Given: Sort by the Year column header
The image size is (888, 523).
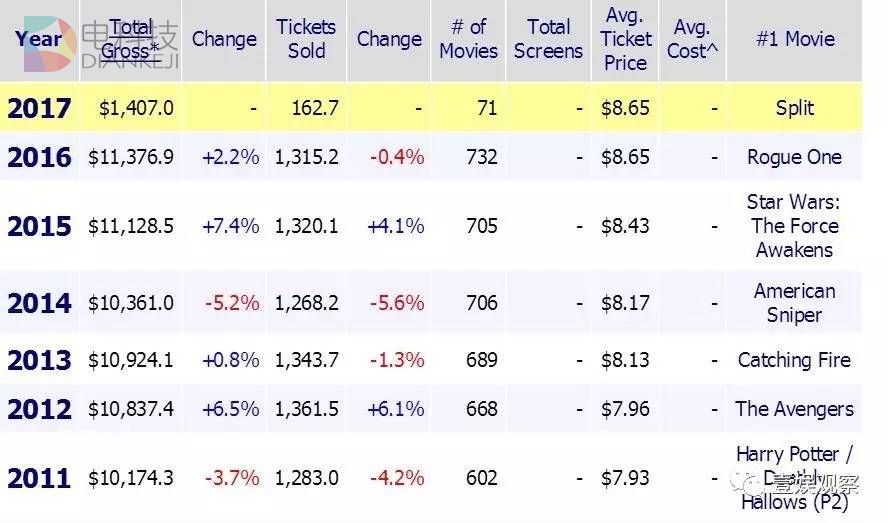Looking at the screenshot, I should tap(38, 40).
